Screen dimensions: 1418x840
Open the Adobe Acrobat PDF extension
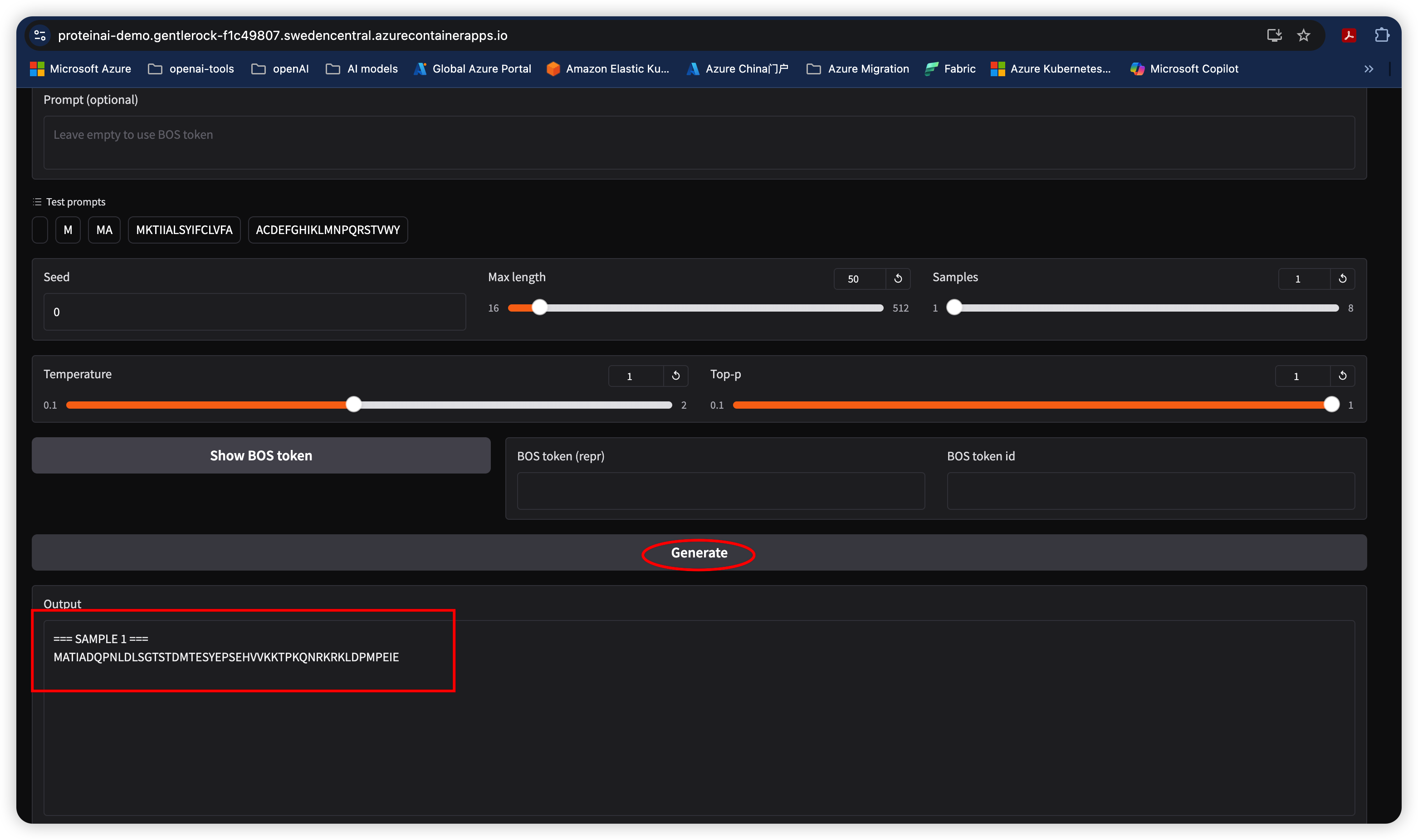[1349, 35]
